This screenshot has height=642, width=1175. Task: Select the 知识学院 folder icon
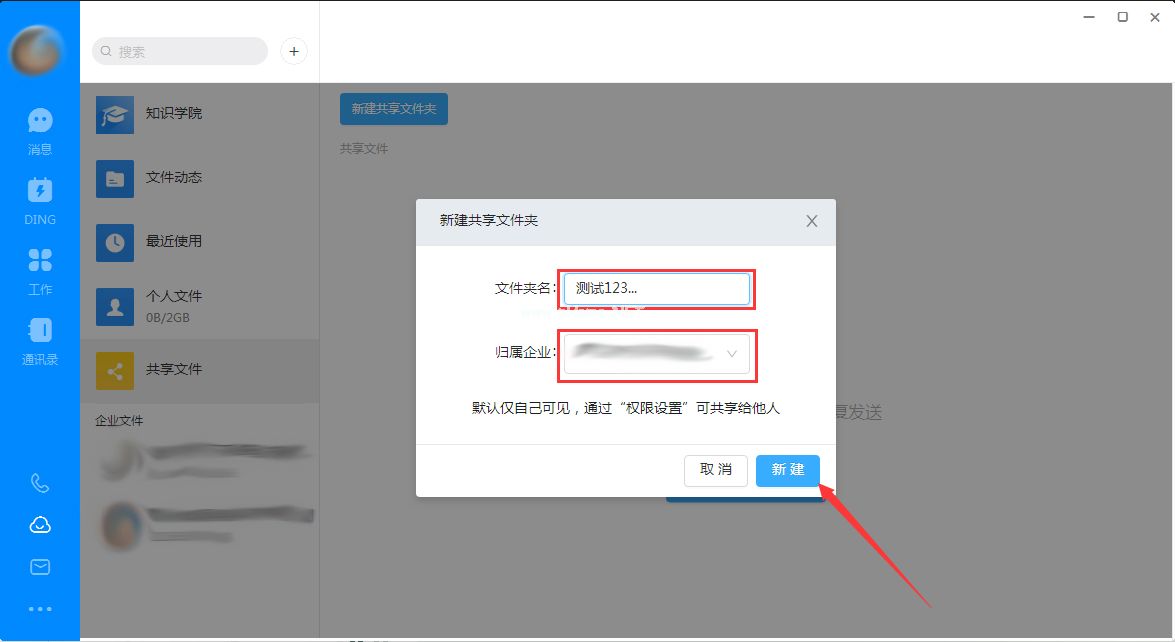(114, 114)
